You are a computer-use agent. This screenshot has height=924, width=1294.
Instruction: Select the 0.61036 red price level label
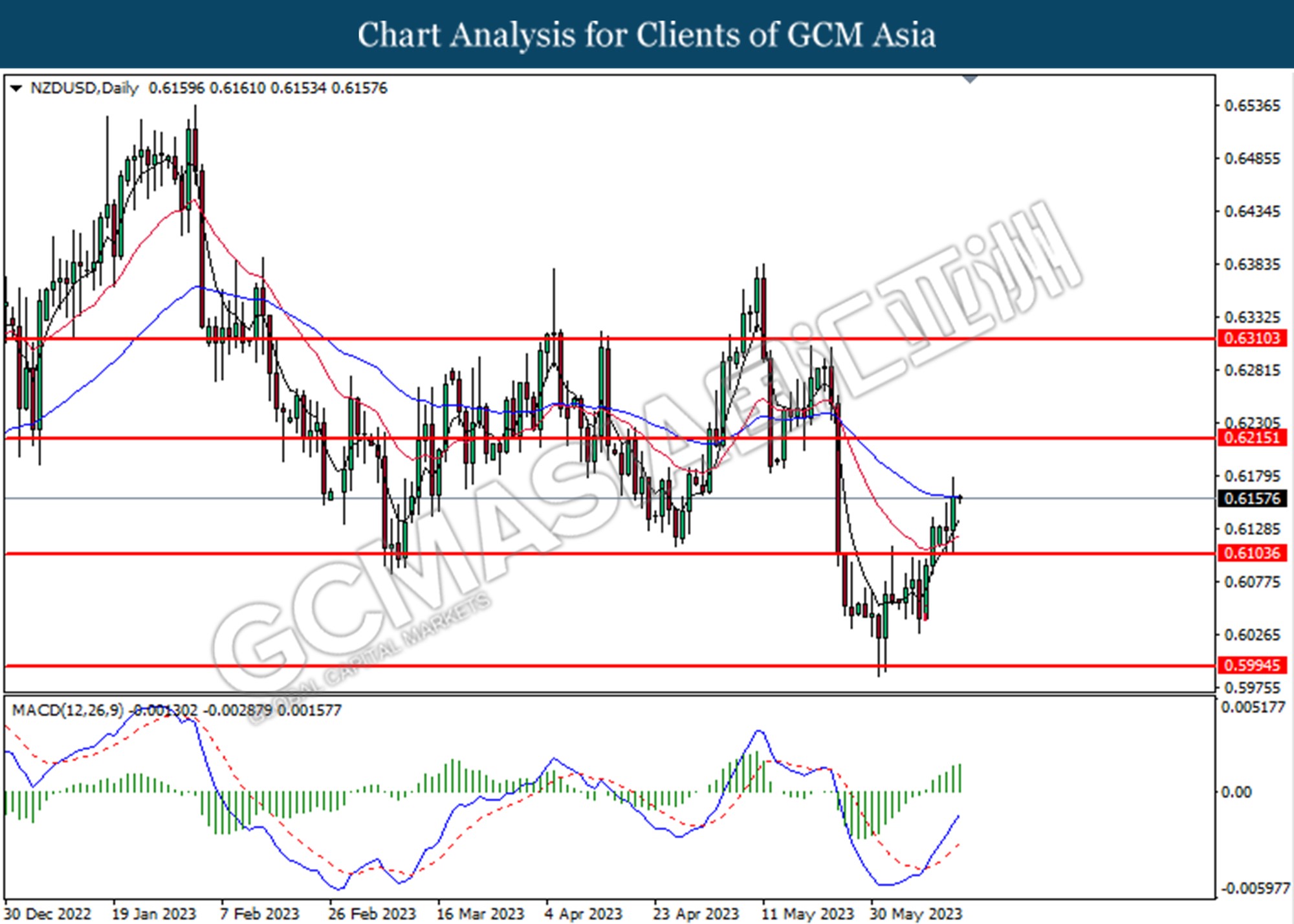(1252, 553)
